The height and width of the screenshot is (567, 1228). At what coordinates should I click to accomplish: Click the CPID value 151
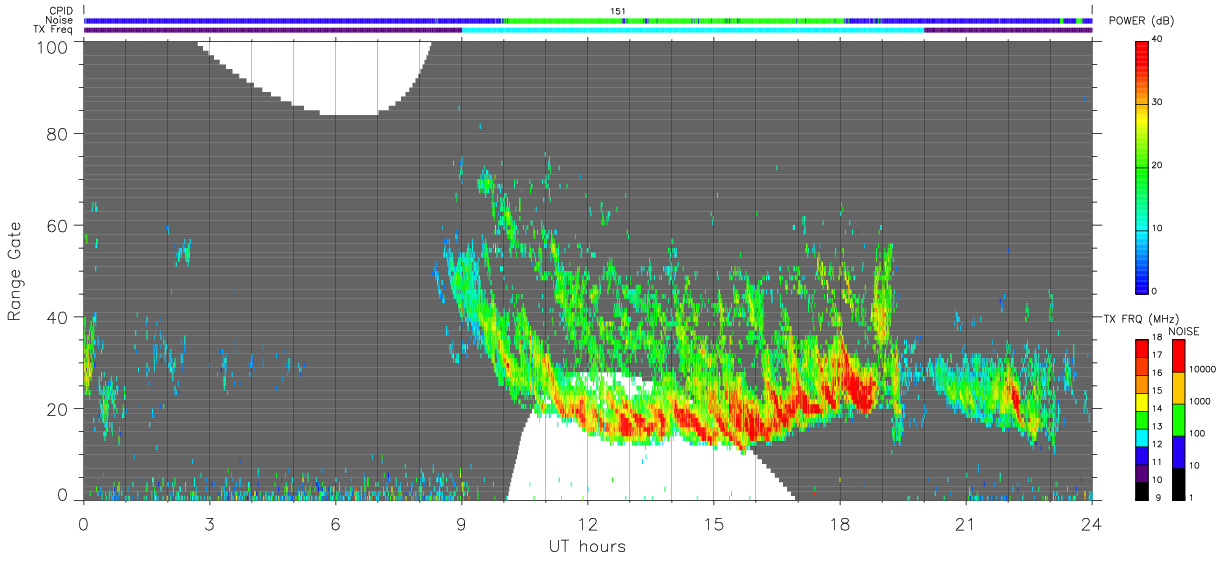618,11
